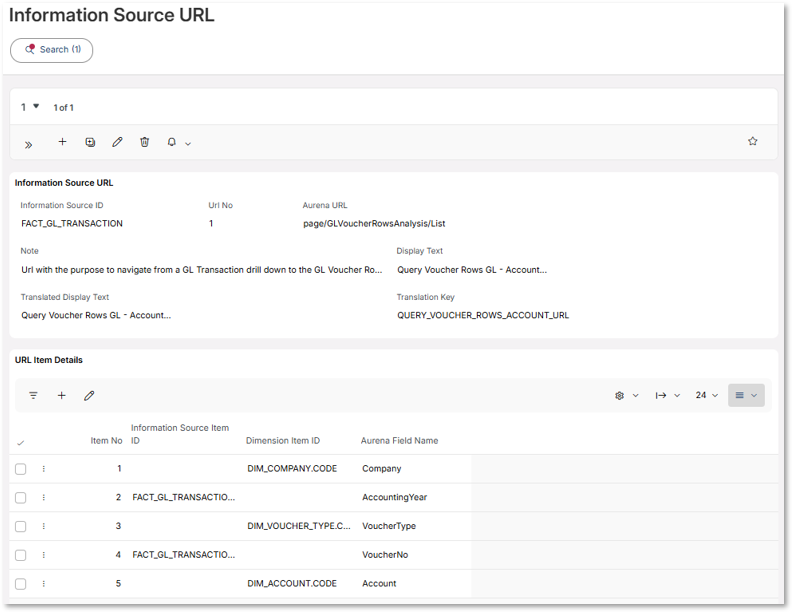Click the Note field text value

point(202,270)
